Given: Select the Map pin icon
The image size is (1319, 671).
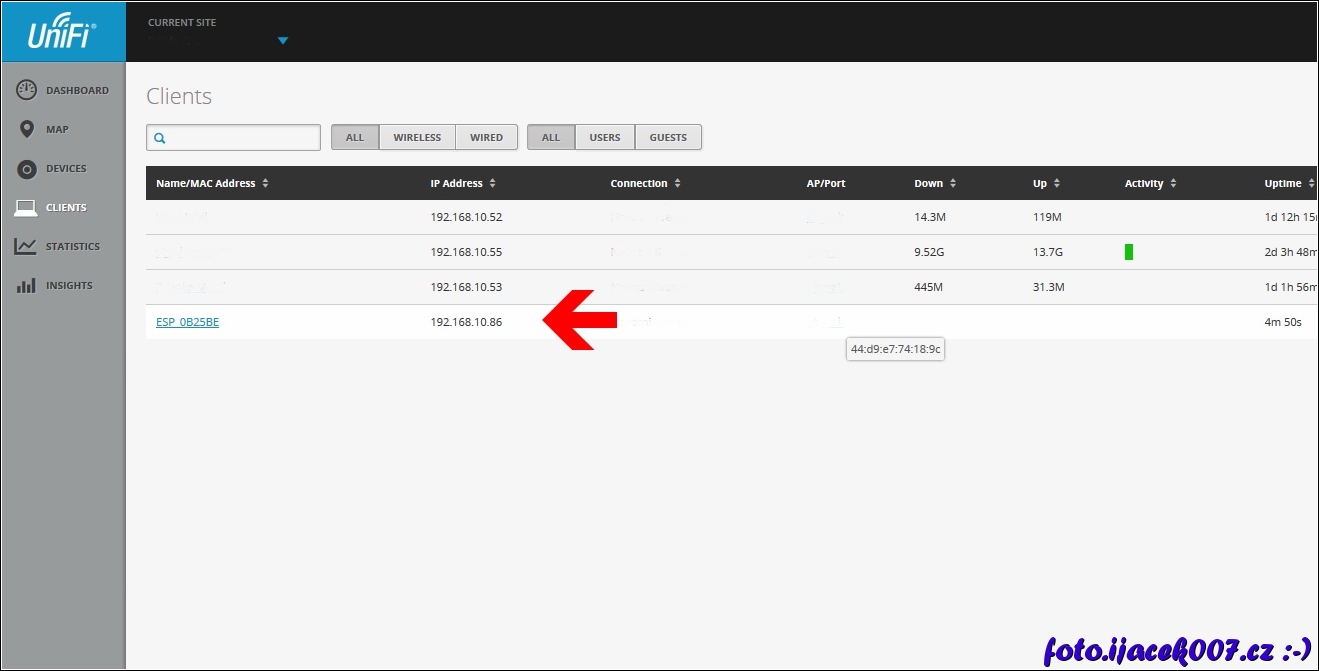Looking at the screenshot, I should click(27, 129).
